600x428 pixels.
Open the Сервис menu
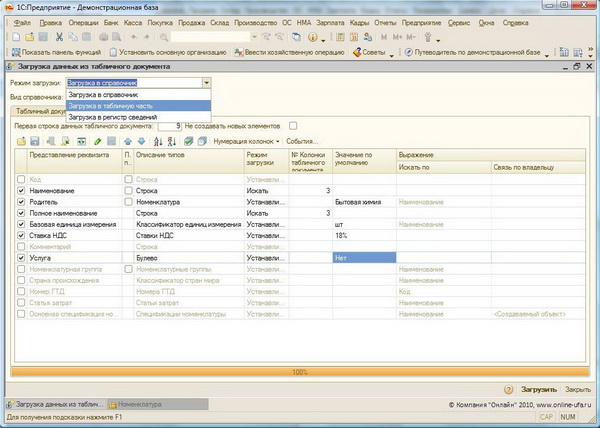459,23
